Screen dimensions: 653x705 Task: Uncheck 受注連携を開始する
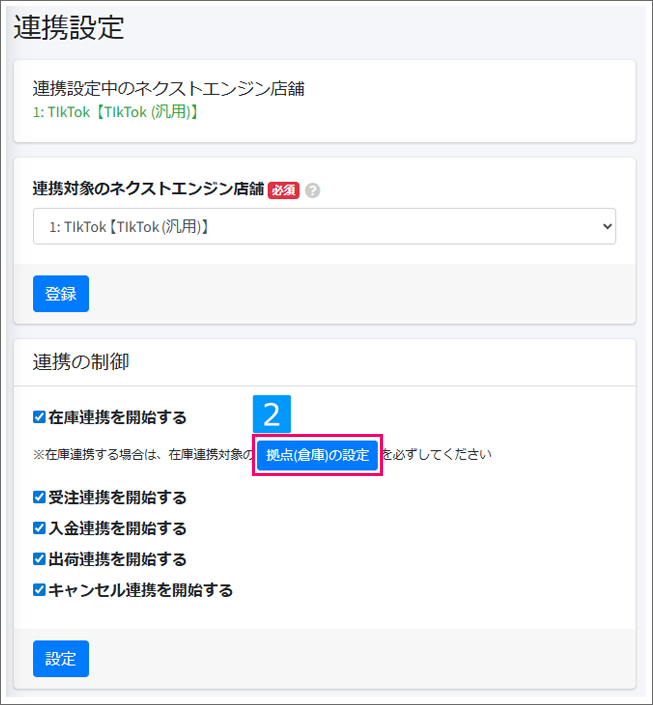[x=39, y=497]
